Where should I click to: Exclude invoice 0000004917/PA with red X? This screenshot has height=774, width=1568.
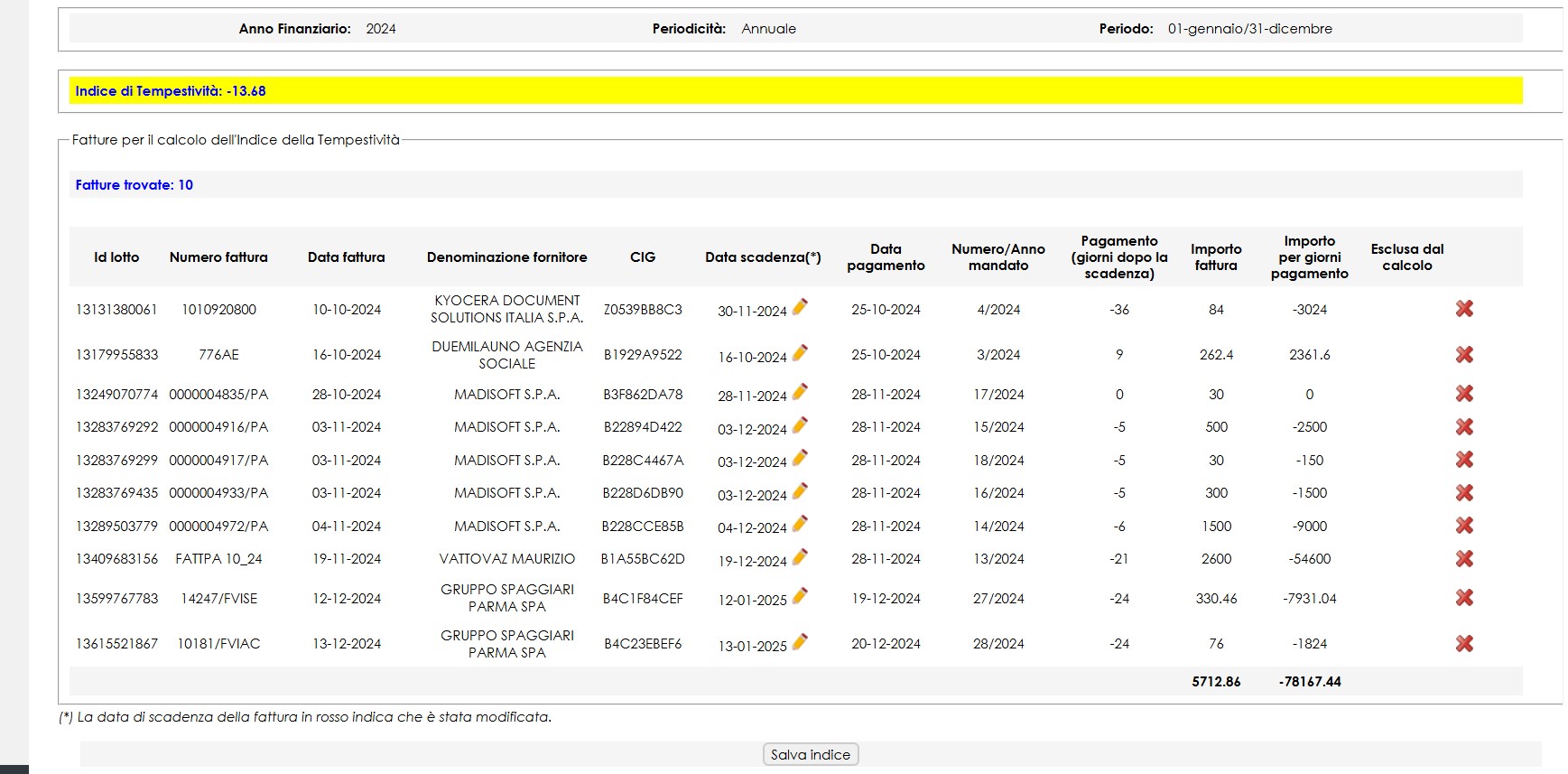(1464, 460)
